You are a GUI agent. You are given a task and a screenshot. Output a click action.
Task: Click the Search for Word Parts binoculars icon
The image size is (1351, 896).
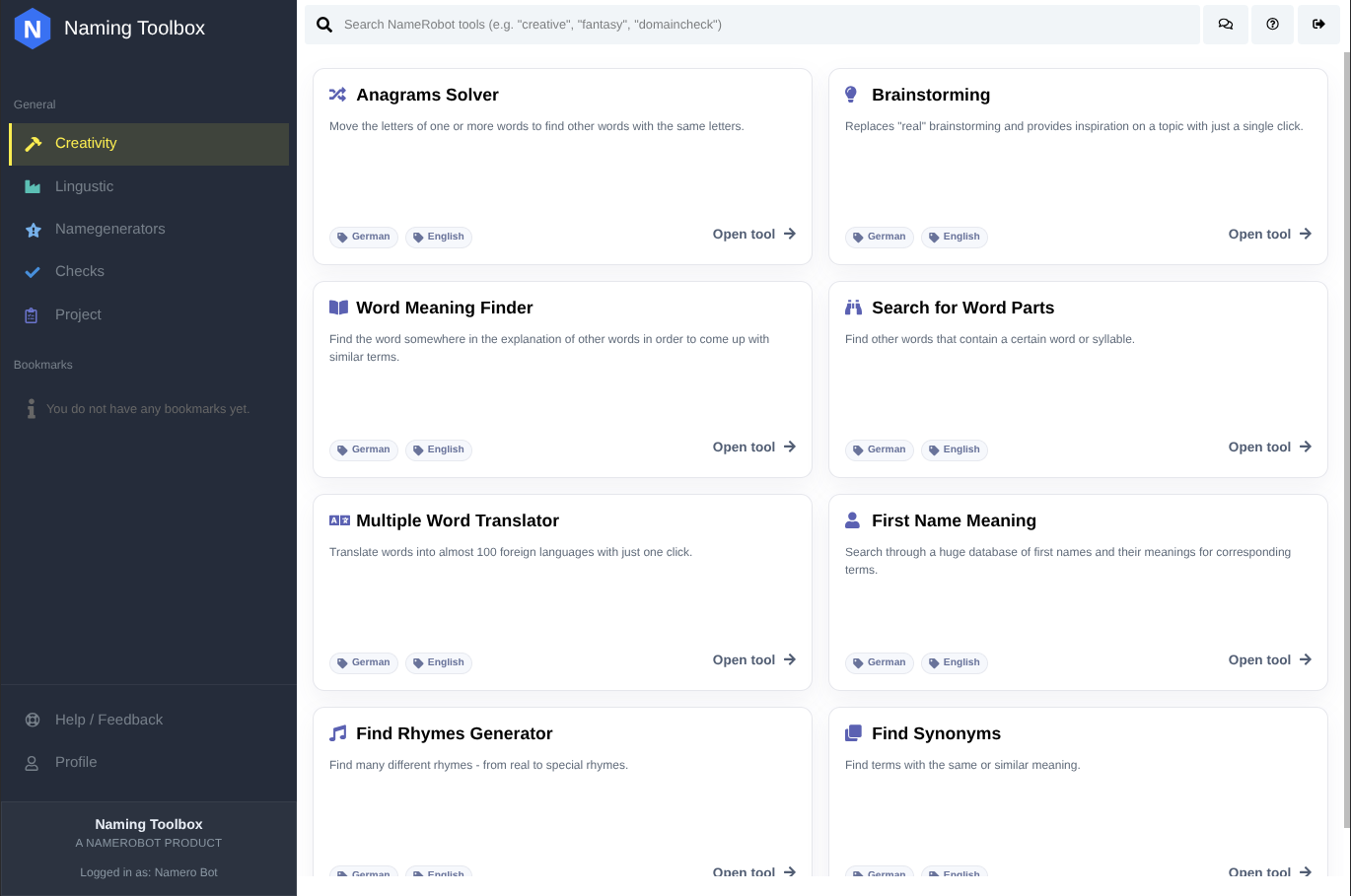(x=853, y=308)
